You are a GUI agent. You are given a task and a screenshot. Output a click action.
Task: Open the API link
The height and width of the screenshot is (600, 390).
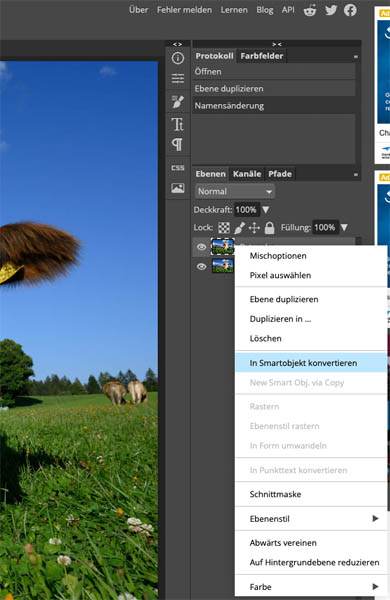coord(288,10)
